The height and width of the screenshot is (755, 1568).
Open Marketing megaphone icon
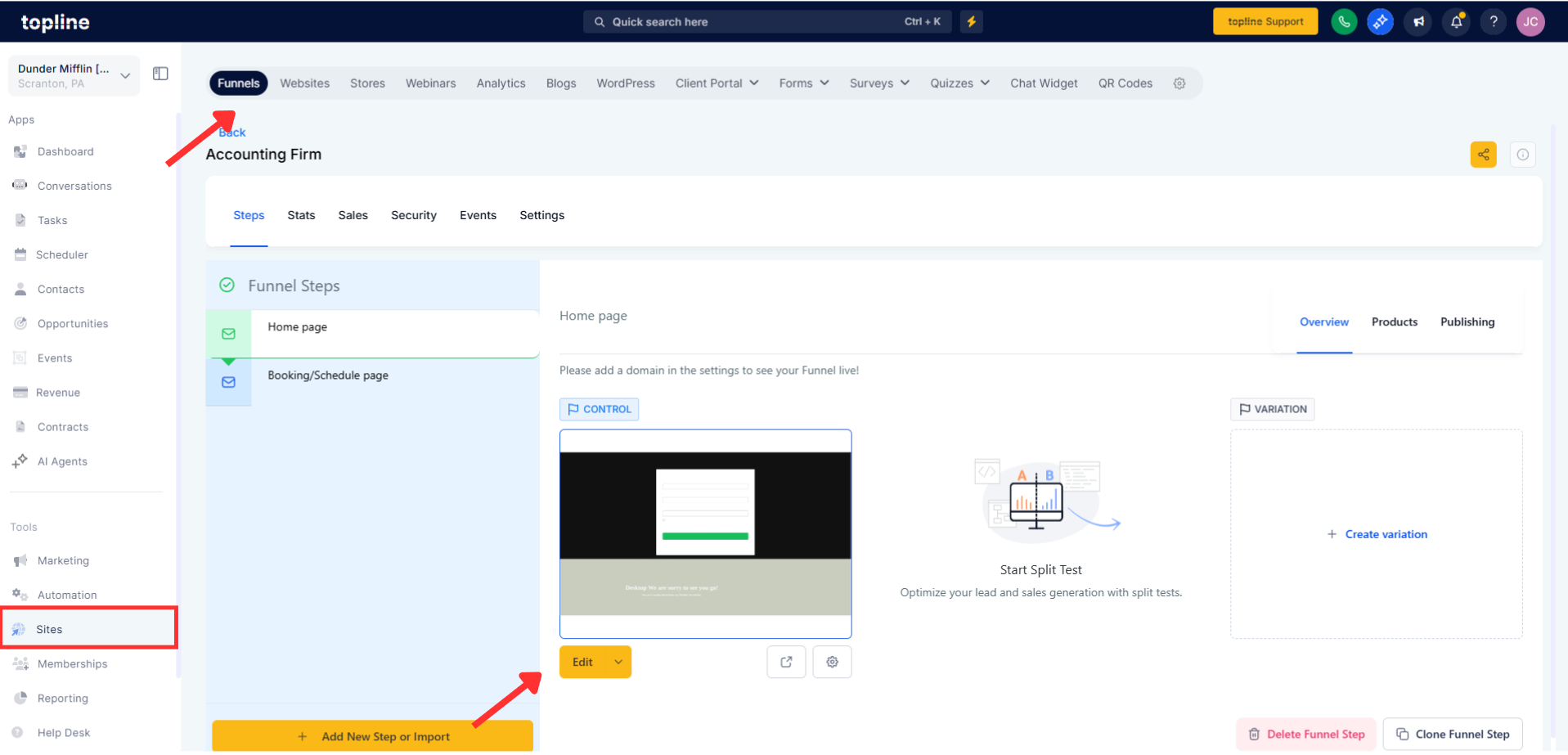(x=20, y=560)
